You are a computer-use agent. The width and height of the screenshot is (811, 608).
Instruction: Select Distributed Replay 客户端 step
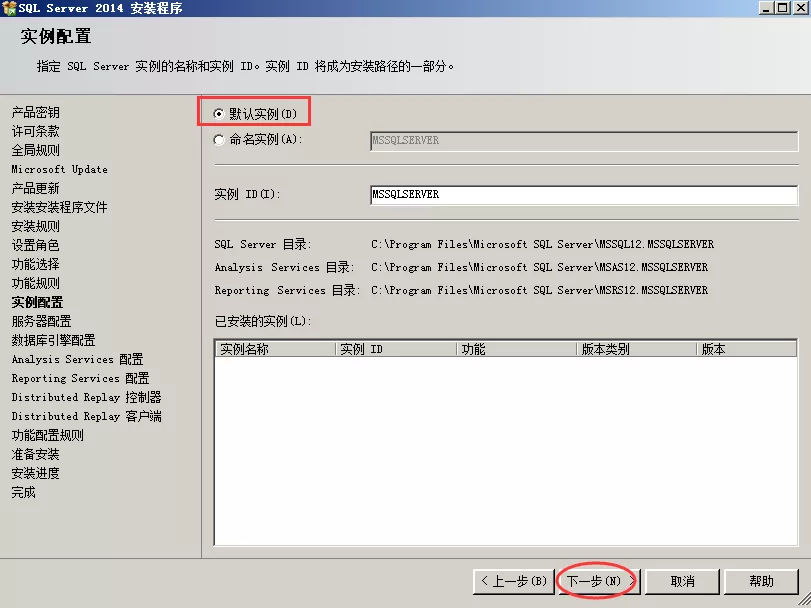[86, 417]
